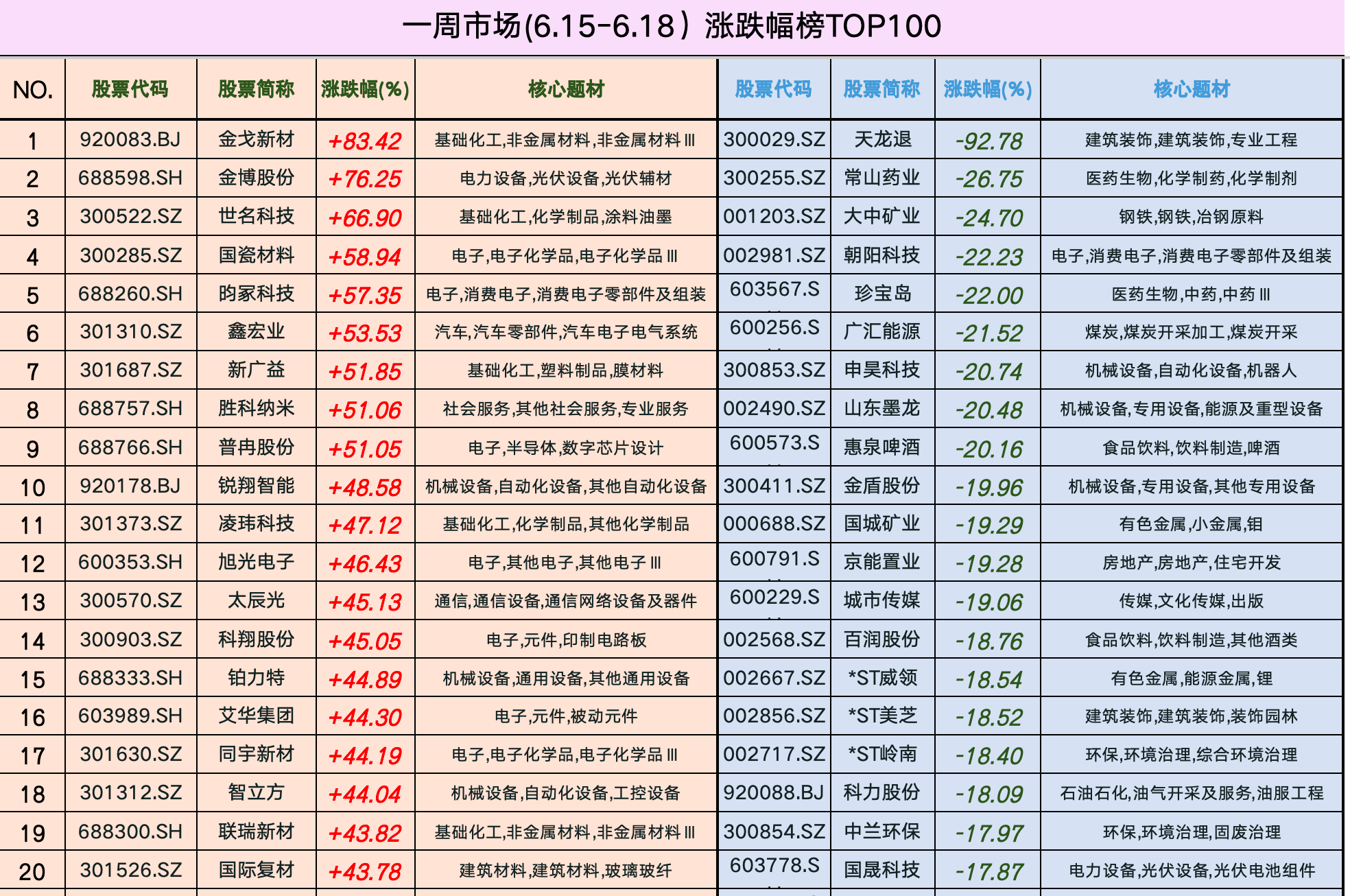Select stock name 中兰环保
Screen dimensions: 1350x896
click(882, 832)
